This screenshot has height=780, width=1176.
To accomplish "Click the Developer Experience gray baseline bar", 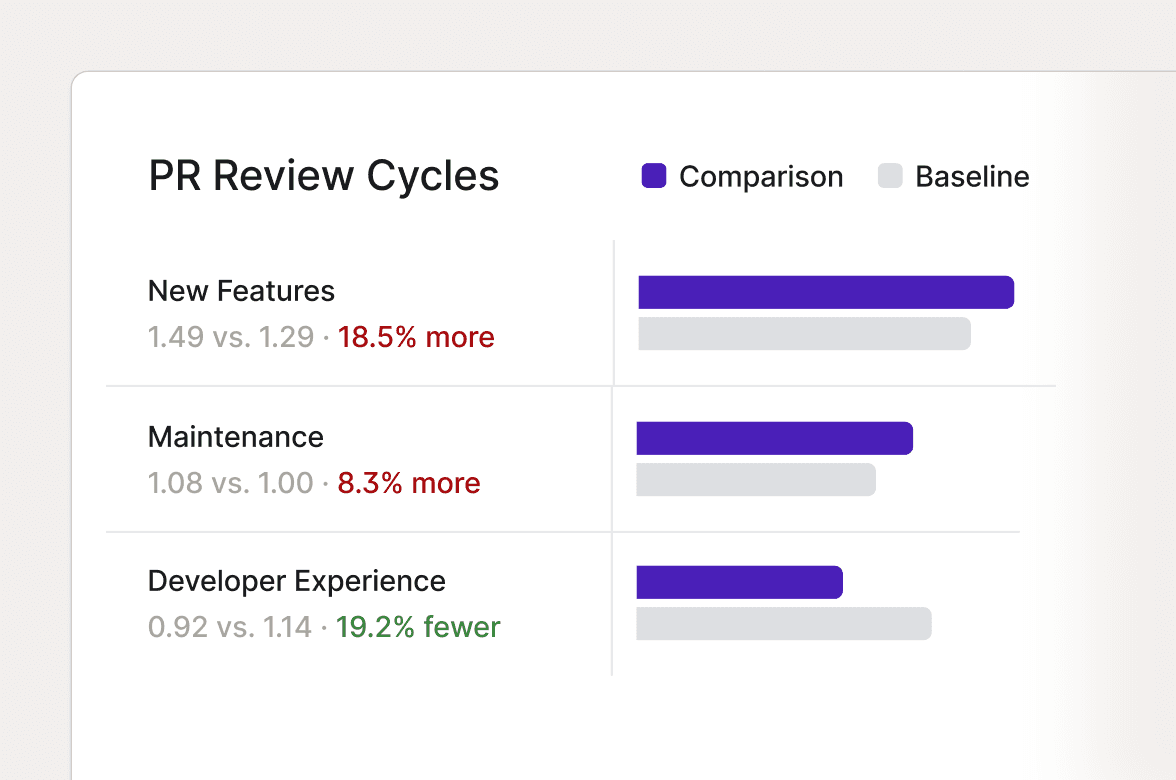I will click(x=784, y=624).
